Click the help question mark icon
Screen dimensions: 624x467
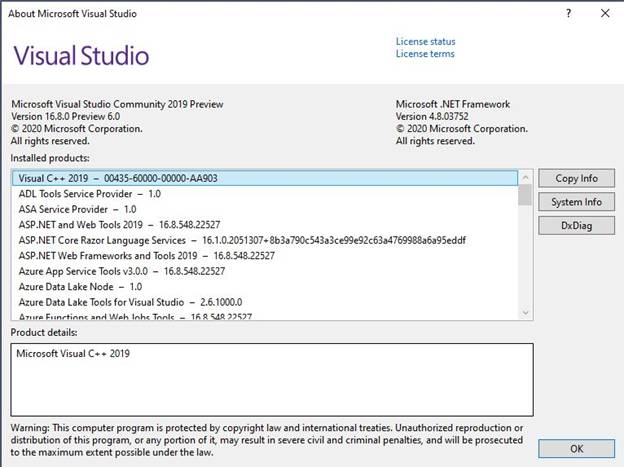(x=568, y=14)
